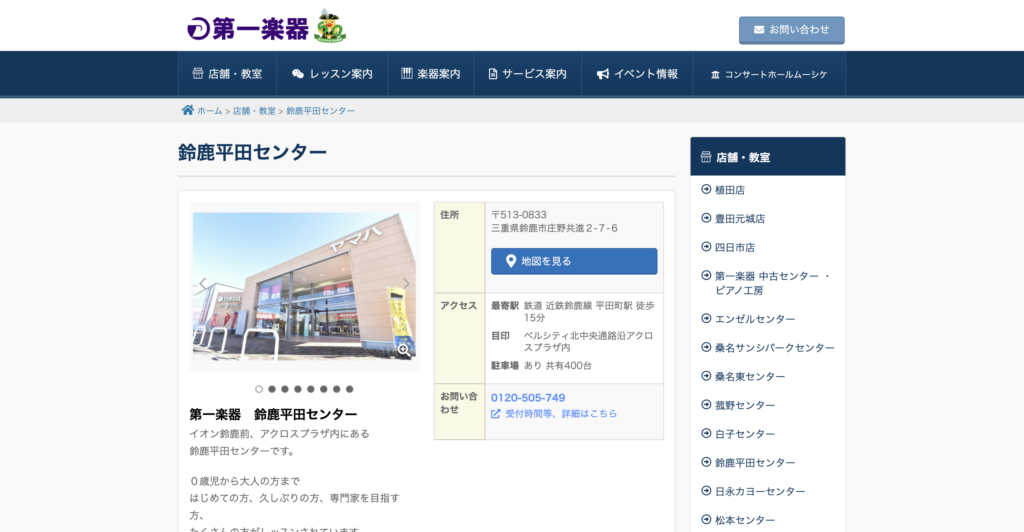Viewport: 1024px width, 532px height.
Task: Click external link icon beside 受付時間等
Action: [496, 414]
